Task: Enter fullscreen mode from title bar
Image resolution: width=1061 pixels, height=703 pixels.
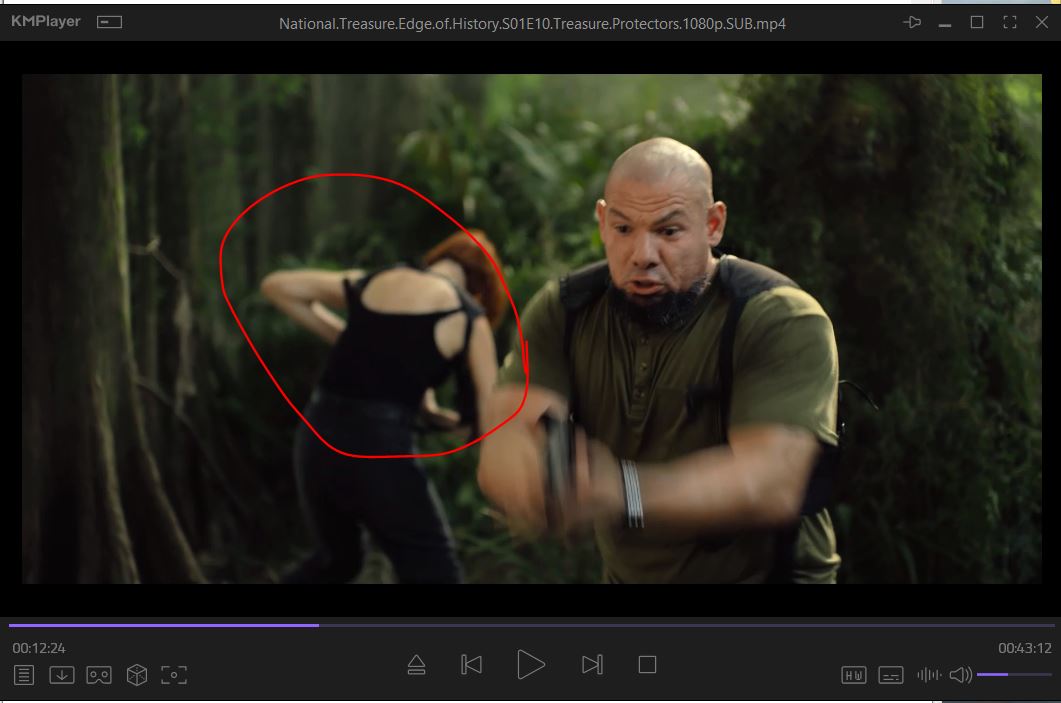Action: click(x=1009, y=22)
